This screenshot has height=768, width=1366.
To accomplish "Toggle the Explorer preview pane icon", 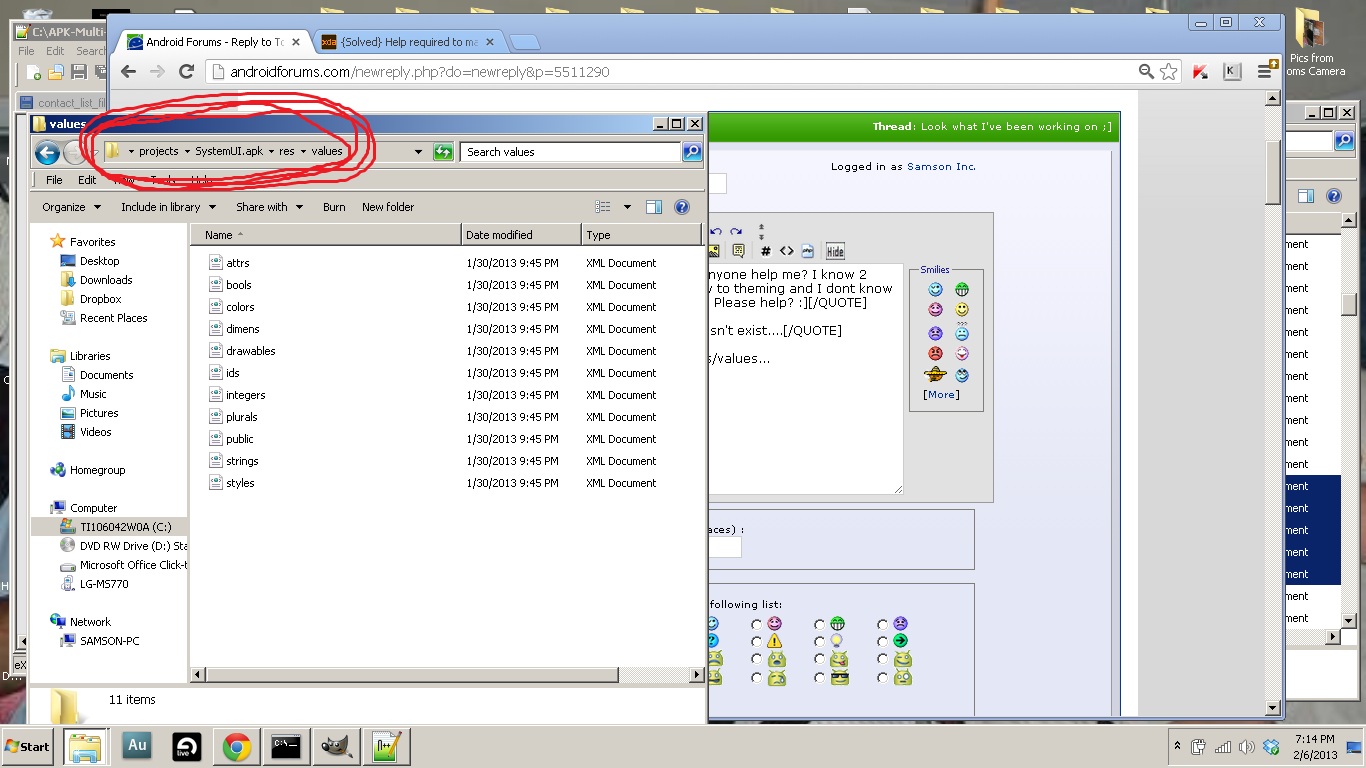I will click(x=654, y=207).
